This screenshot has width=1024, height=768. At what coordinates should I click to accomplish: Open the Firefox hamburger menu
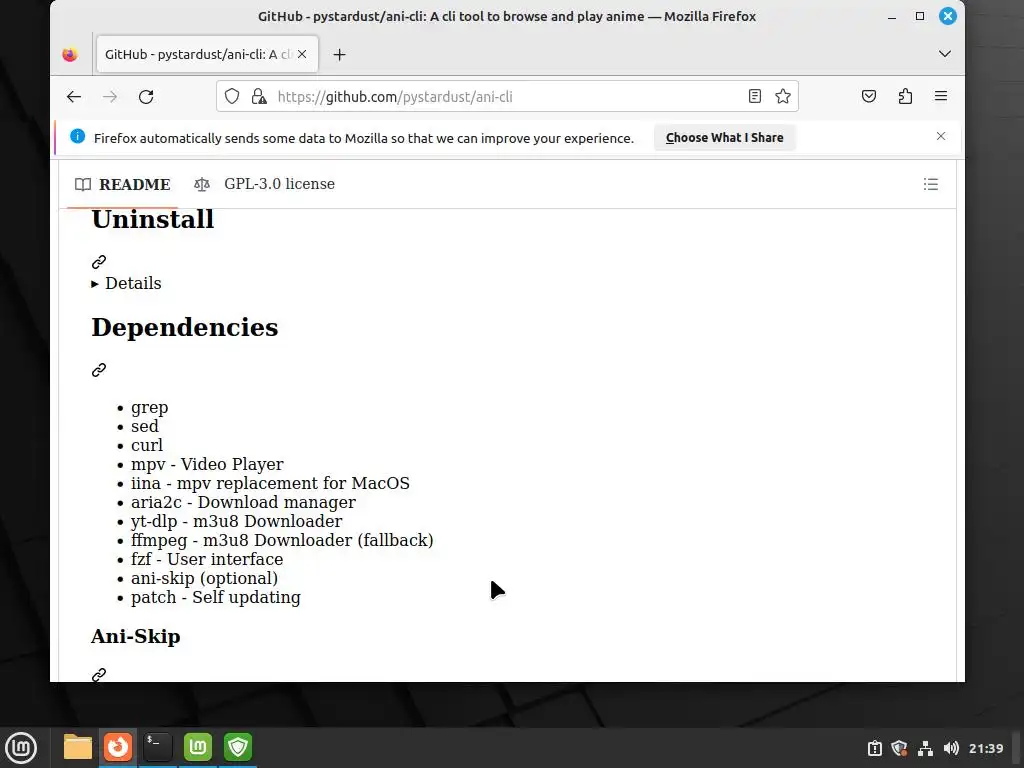coord(941,97)
